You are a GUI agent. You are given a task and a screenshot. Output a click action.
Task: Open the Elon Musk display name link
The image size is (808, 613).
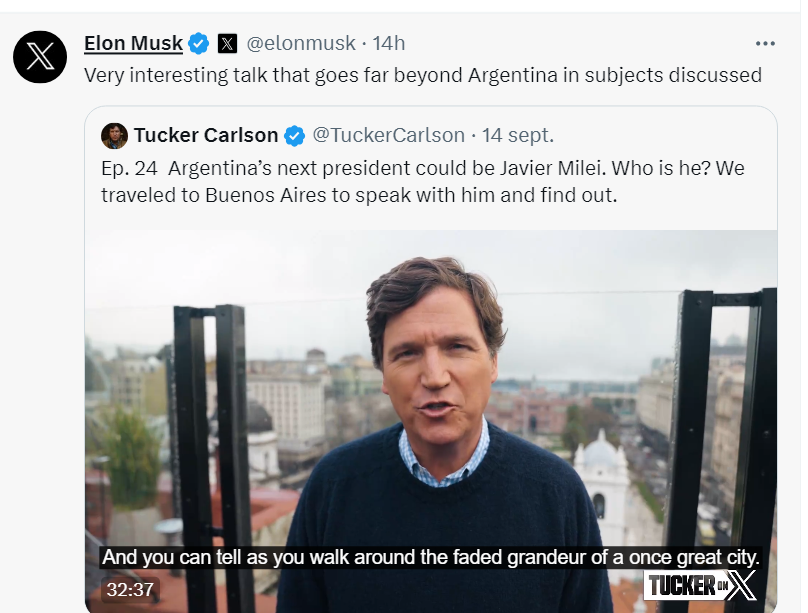[x=133, y=43]
